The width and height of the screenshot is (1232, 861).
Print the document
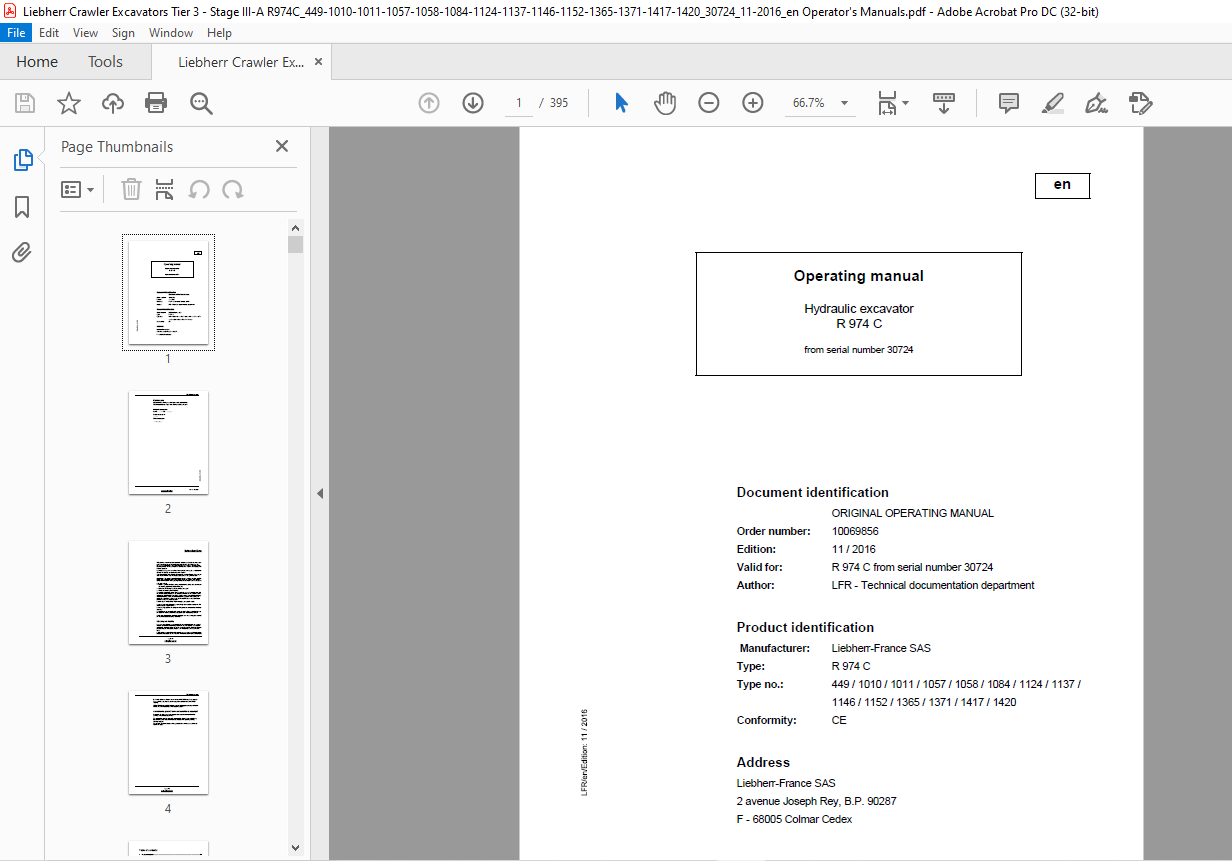click(156, 103)
